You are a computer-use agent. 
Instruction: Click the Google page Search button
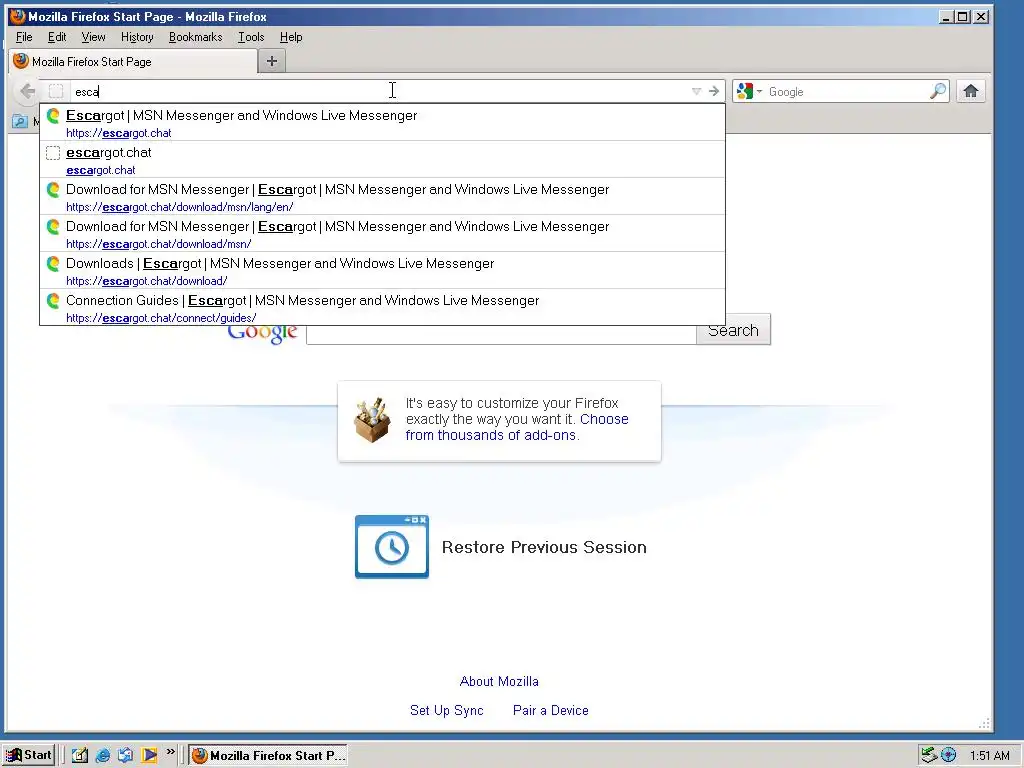tap(733, 330)
